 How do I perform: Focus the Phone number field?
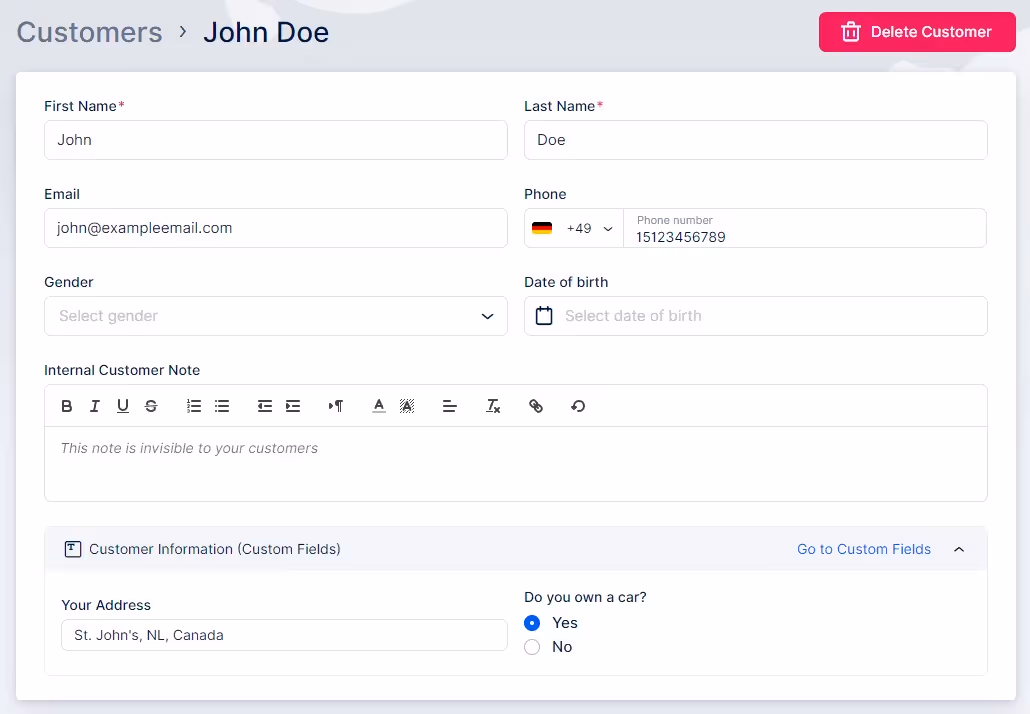(805, 228)
